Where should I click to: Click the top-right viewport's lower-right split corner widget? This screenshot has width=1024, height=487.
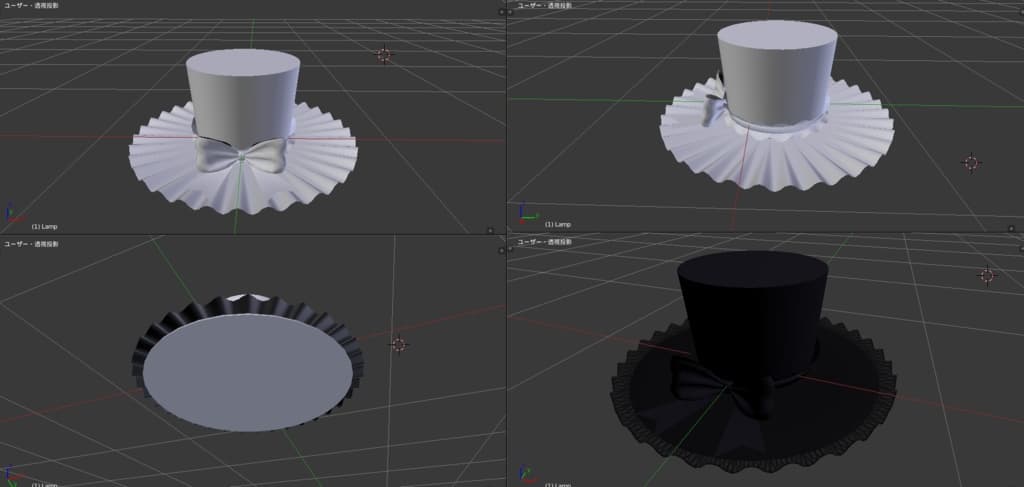point(1016,229)
